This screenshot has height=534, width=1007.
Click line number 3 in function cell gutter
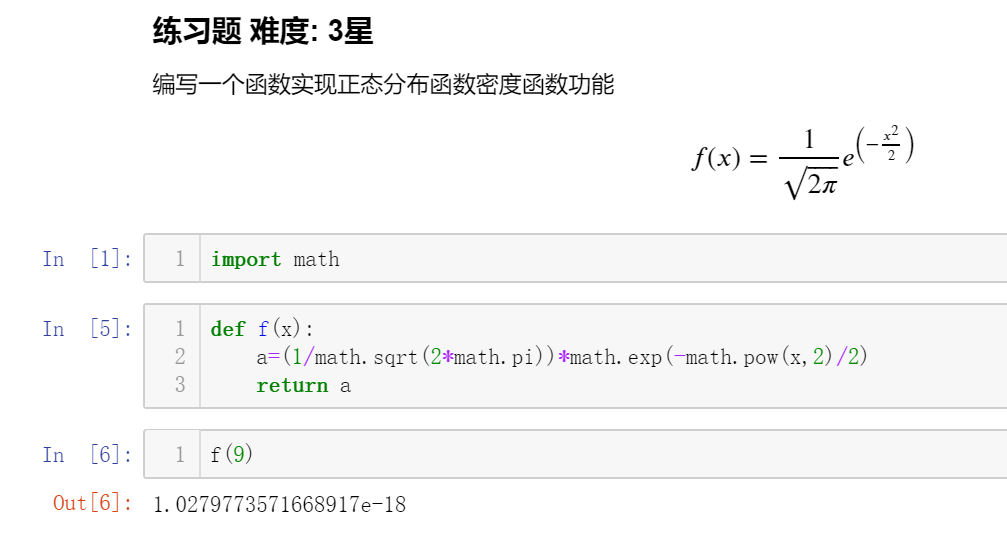click(x=180, y=385)
